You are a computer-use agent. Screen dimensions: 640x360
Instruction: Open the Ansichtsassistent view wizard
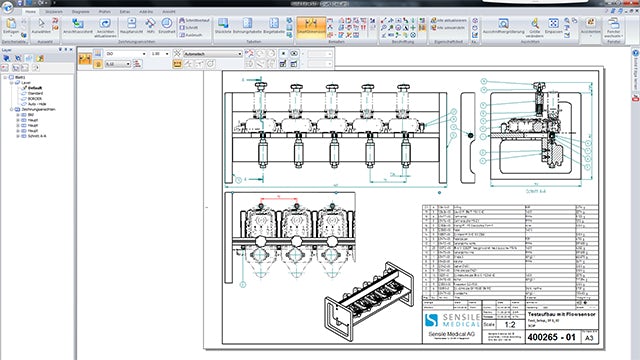tap(78, 27)
